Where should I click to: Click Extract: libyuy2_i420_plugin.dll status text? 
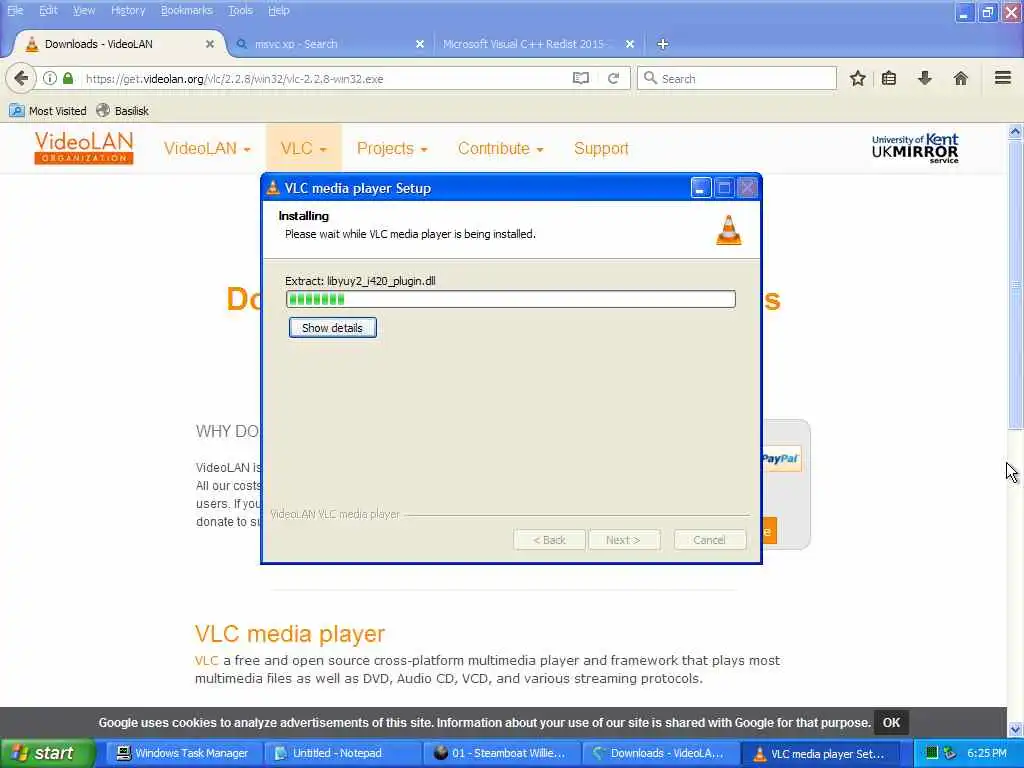[360, 281]
